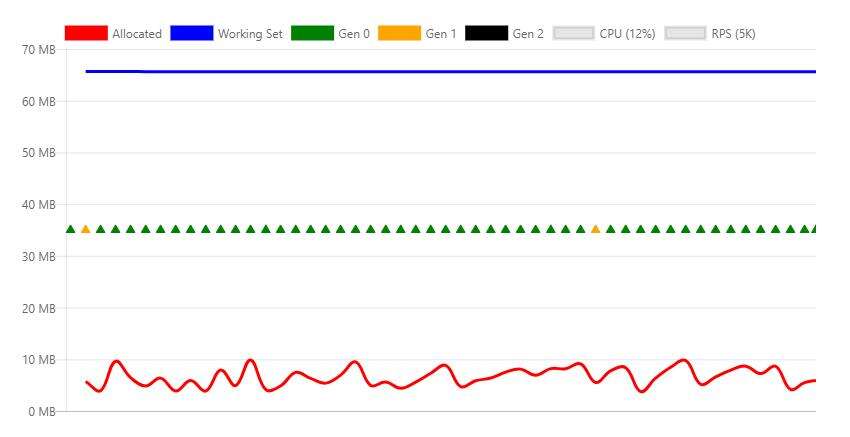This screenshot has width=850, height=437.
Task: Click the Gen 0 legend label
Action: pyautogui.click(x=354, y=34)
